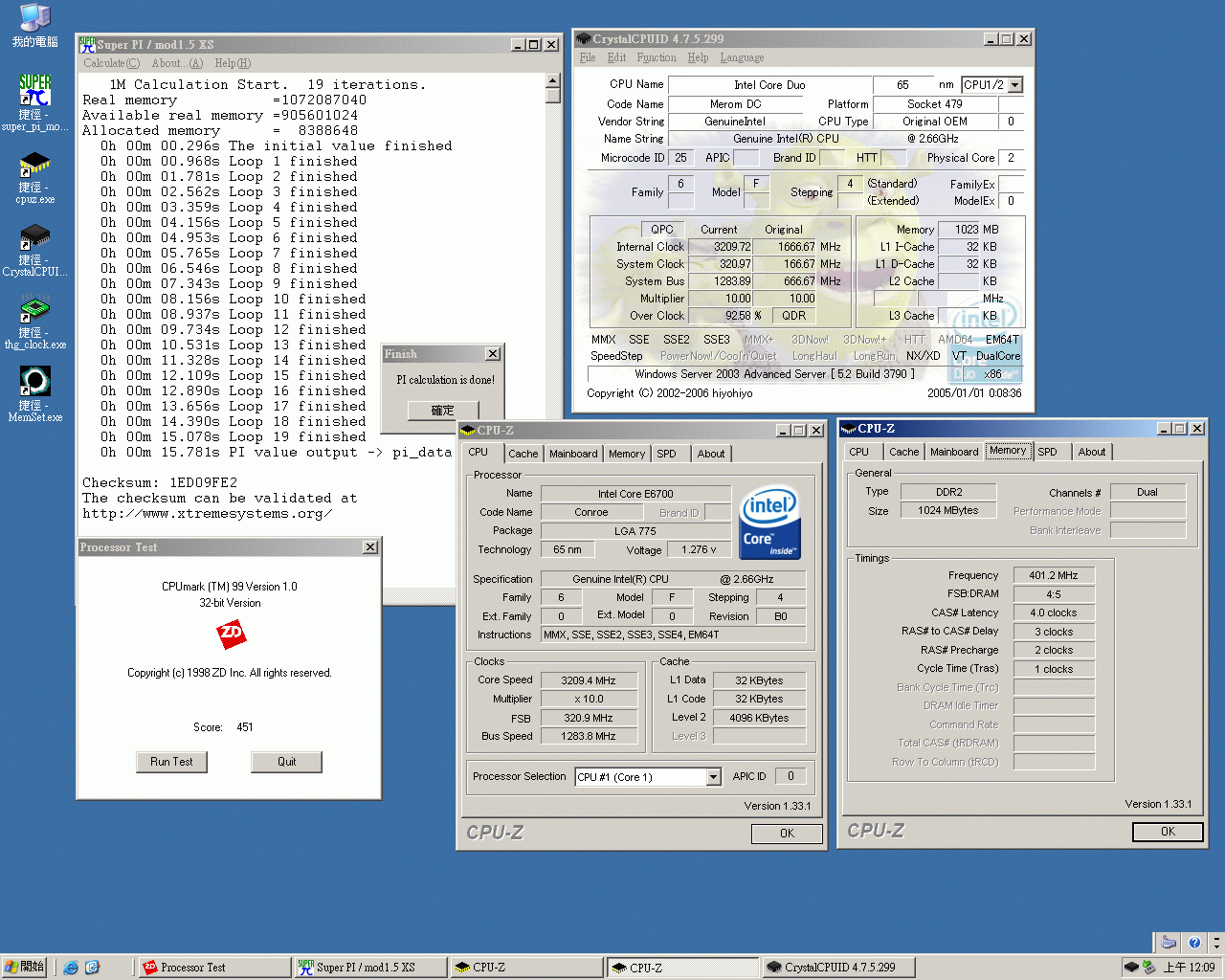1225x980 pixels.
Task: Click the keyboard icon on the language bar
Action: (1168, 942)
